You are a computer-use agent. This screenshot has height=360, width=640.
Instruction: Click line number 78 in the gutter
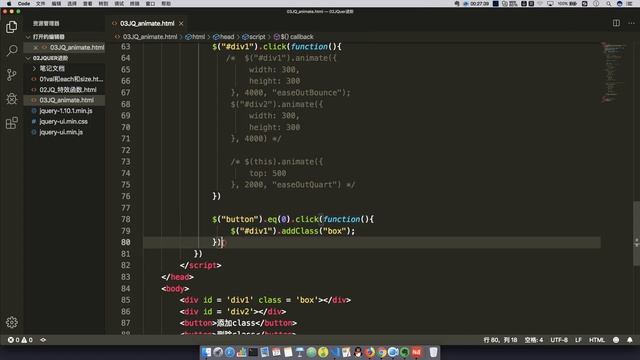125,220
